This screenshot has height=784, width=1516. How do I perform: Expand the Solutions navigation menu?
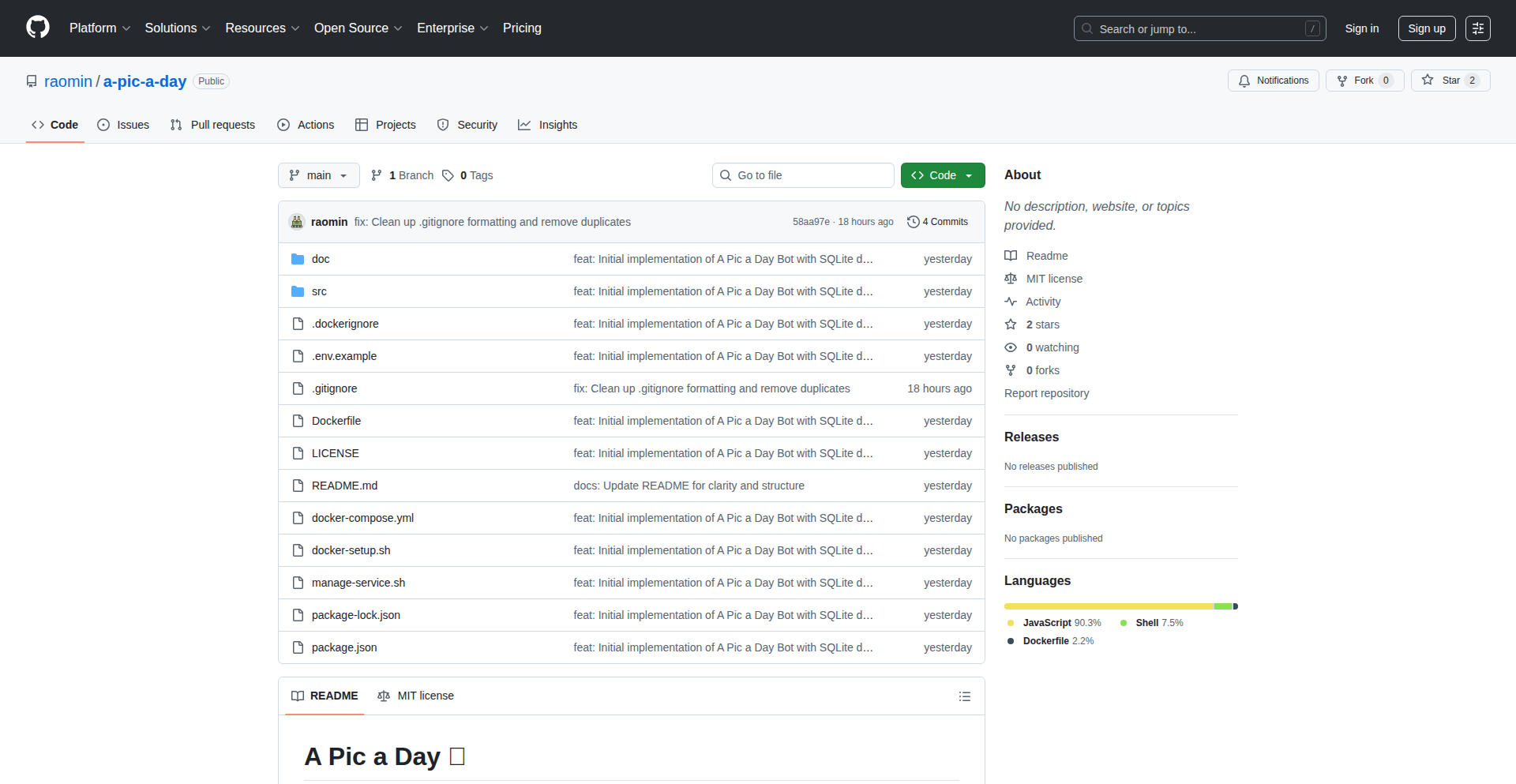pos(178,28)
